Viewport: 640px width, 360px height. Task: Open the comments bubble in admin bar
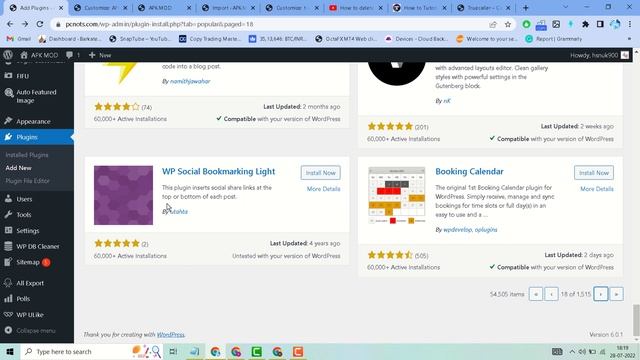(73, 55)
